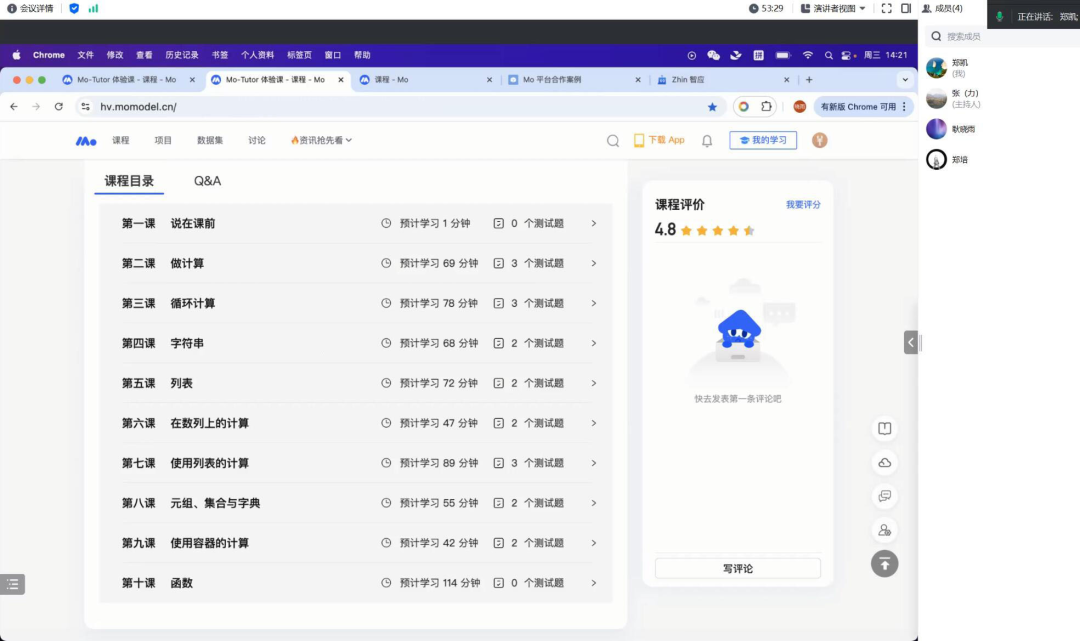Click the back-to-top arrow button
The height and width of the screenshot is (641, 1080).
pyautogui.click(x=884, y=564)
